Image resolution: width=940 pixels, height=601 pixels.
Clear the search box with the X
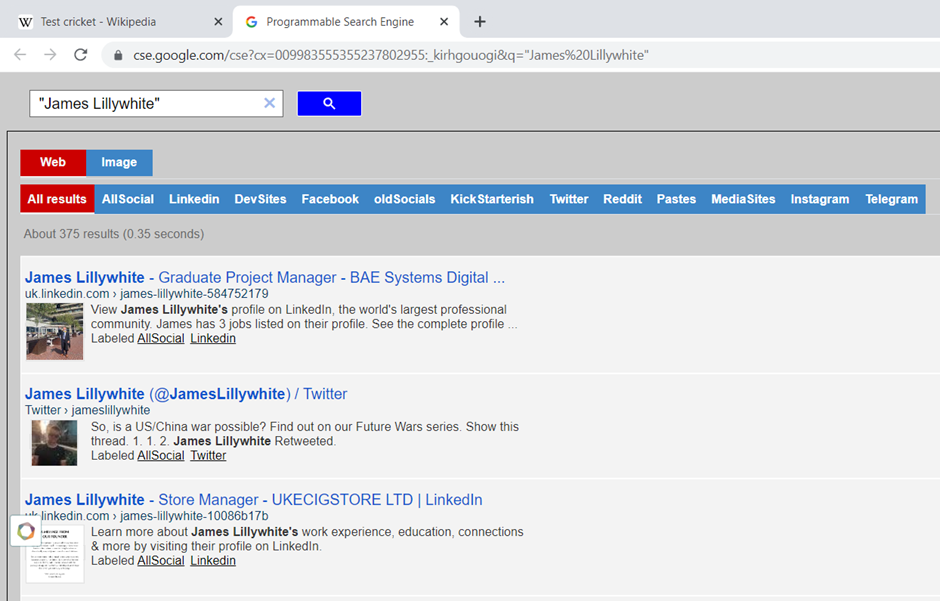270,103
